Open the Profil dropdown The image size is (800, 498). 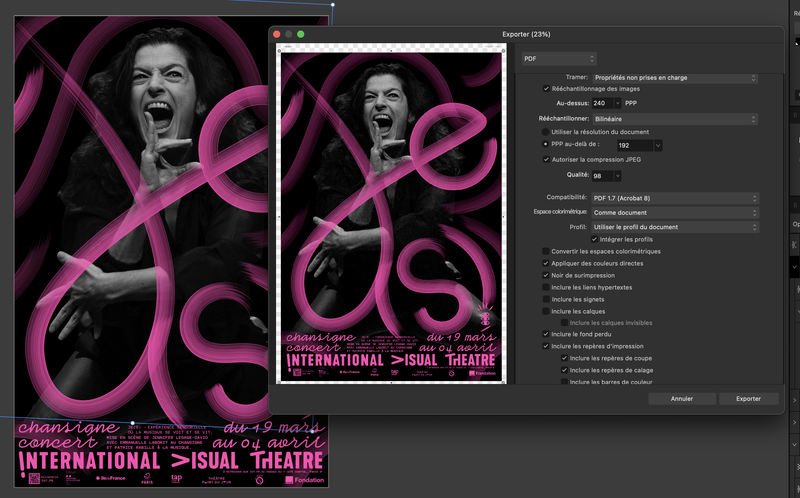(x=673, y=227)
